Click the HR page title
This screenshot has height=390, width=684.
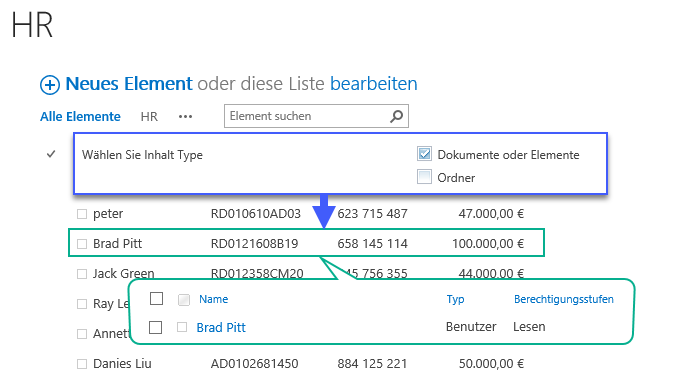click(32, 25)
